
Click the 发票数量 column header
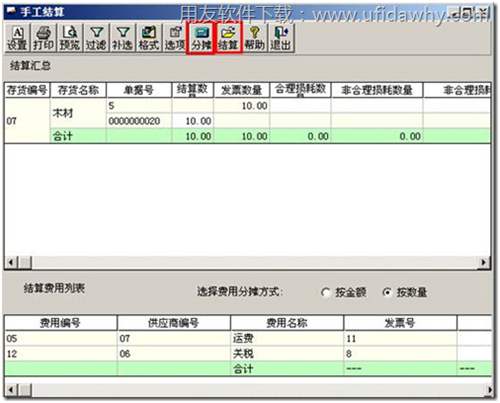(242, 90)
